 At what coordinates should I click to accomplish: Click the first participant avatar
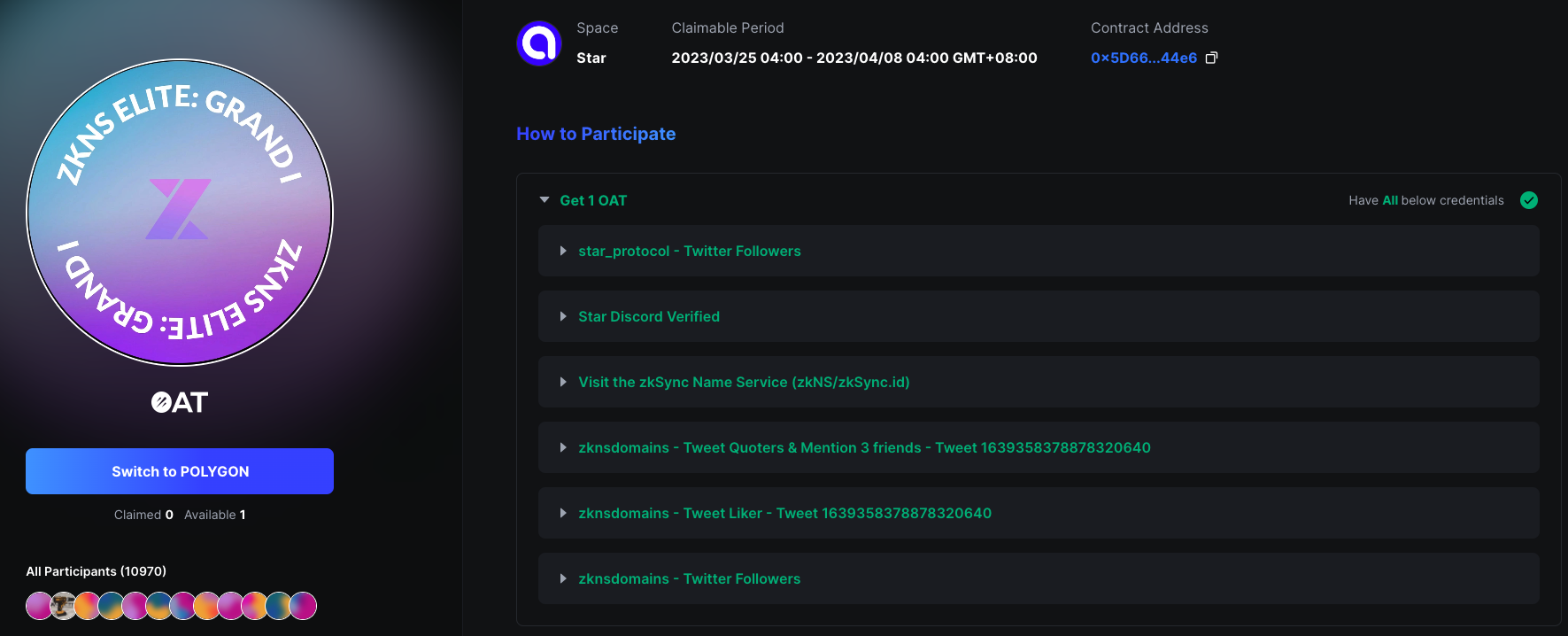click(39, 606)
